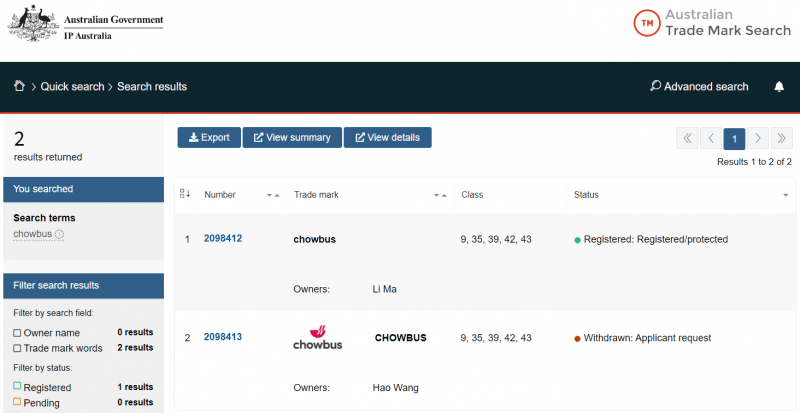Jump to first results page
This screenshot has height=413, width=800.
(687, 138)
